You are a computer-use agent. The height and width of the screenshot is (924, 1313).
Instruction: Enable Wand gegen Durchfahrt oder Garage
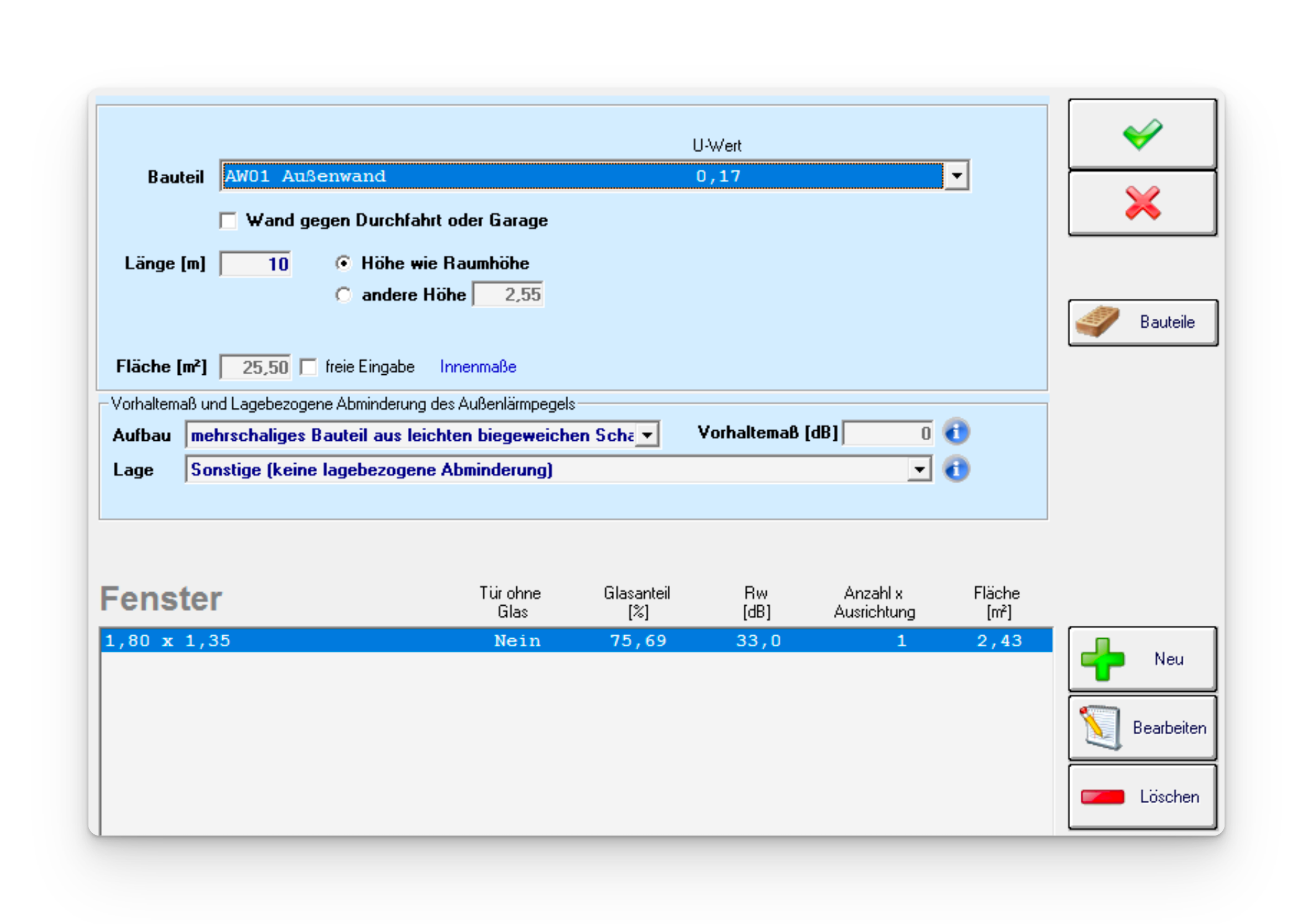coord(229,221)
